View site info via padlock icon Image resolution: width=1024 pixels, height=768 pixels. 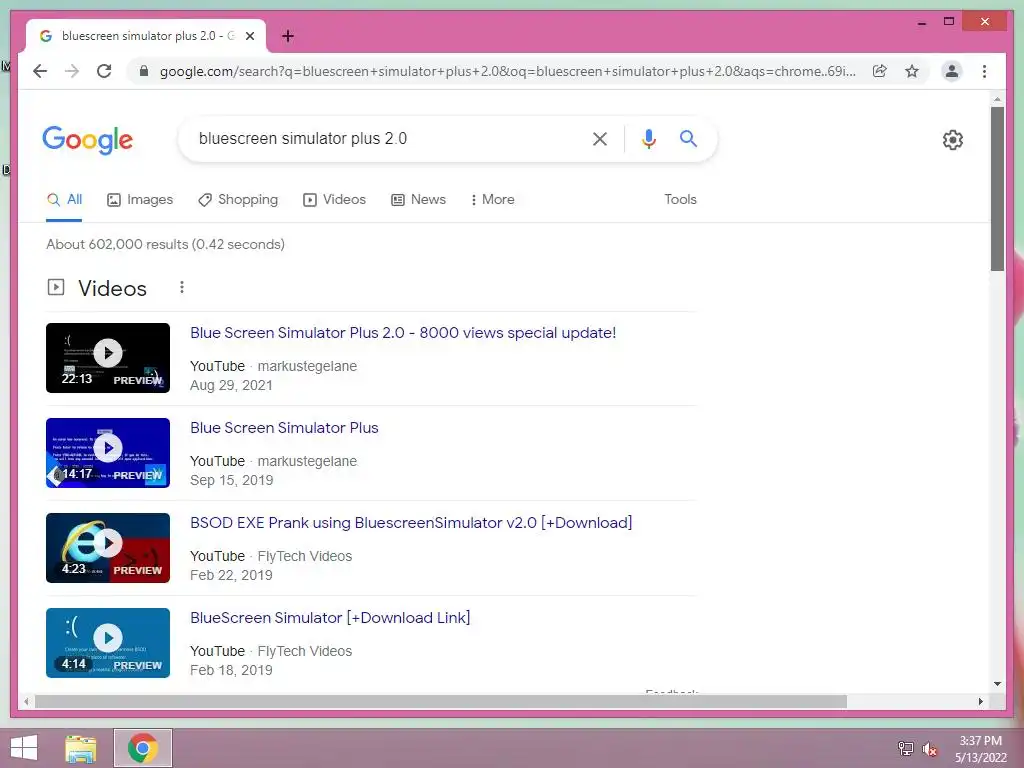[144, 71]
